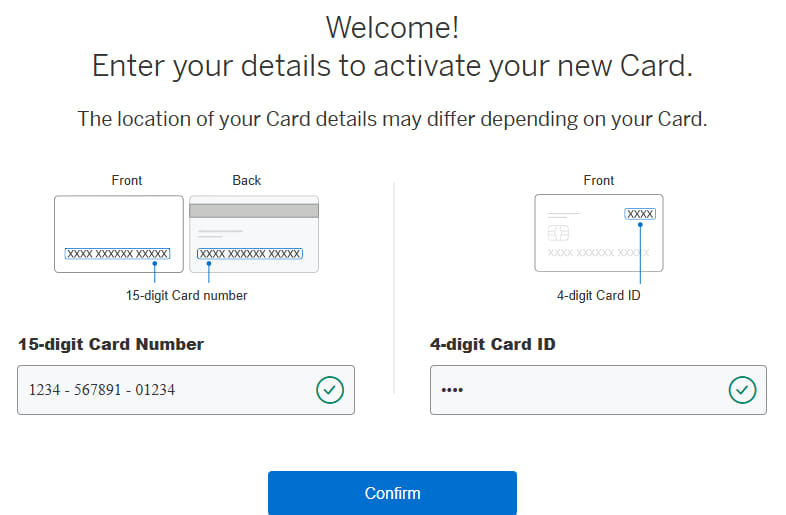Click the "4-digit Card ID" caption under card
The width and height of the screenshot is (786, 515).
pos(598,295)
